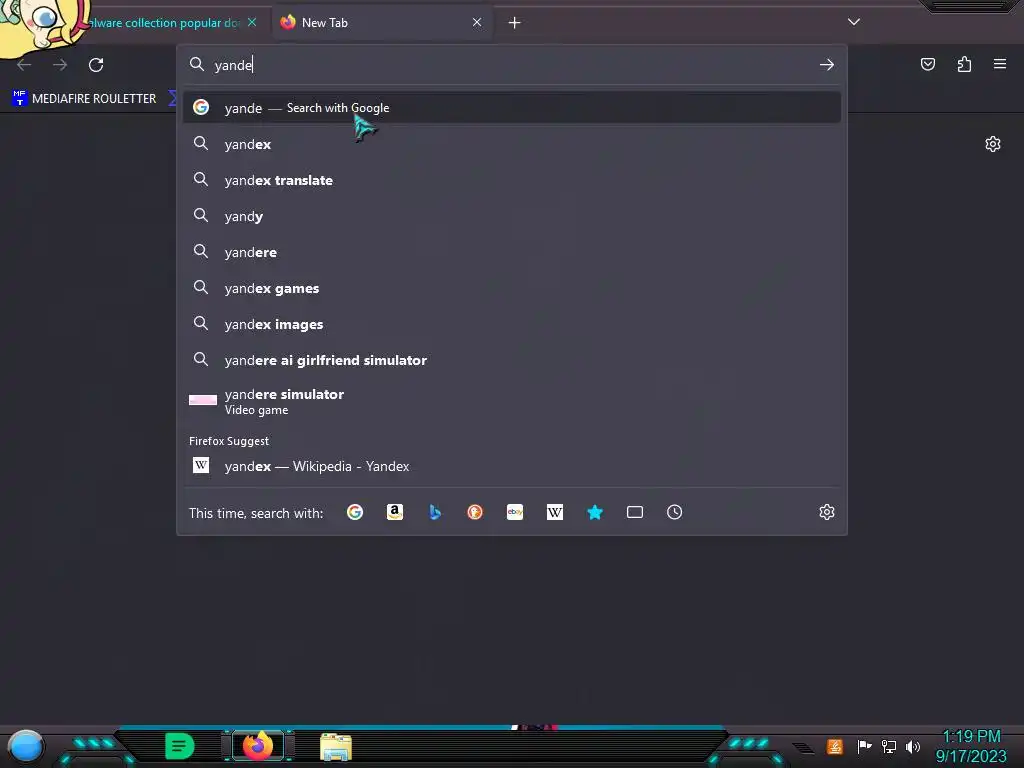This screenshot has height=768, width=1024.
Task: Close the malware collection tab
Action: click(x=252, y=23)
